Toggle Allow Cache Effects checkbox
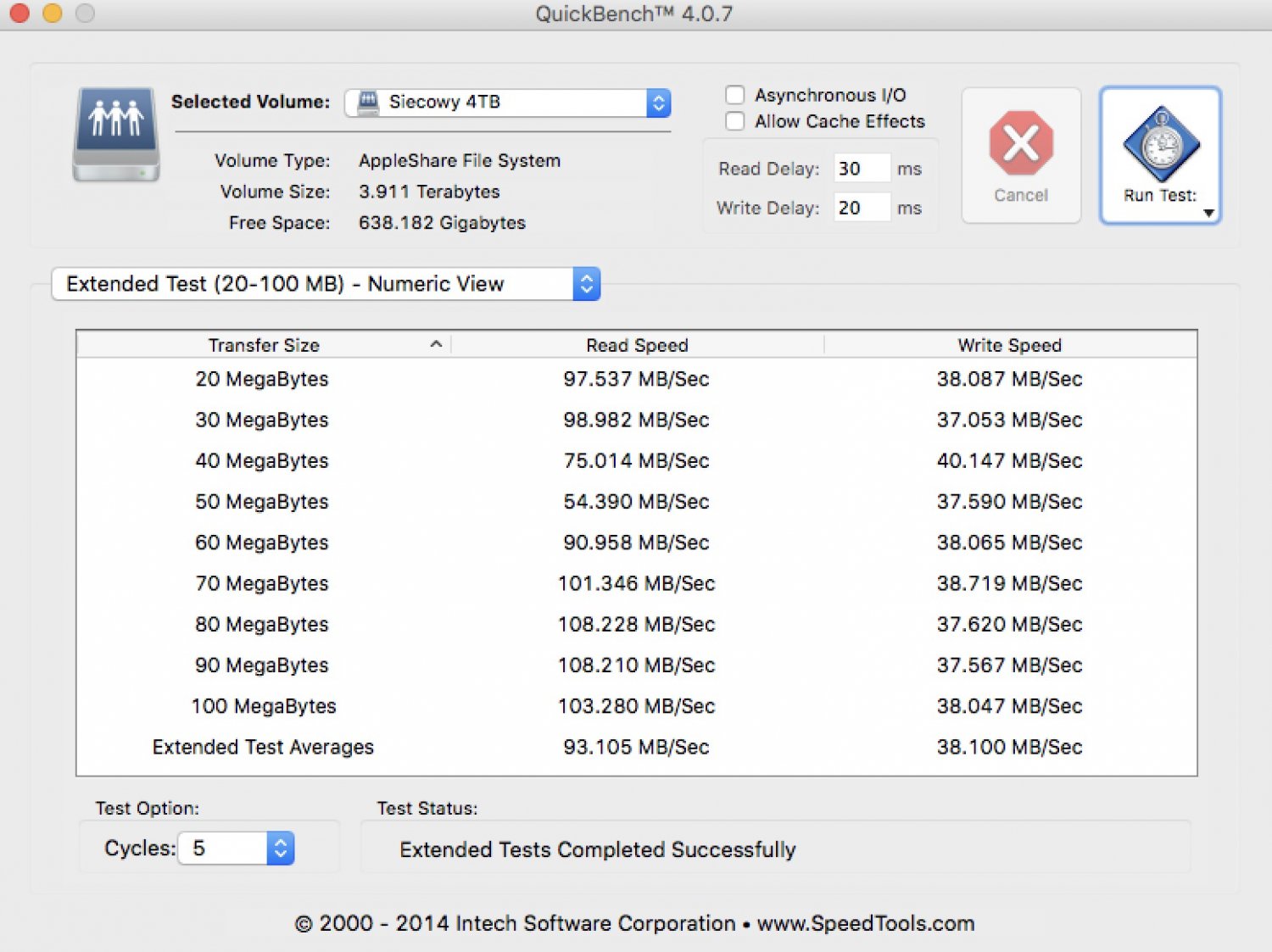This screenshot has width=1272, height=952. pos(735,121)
